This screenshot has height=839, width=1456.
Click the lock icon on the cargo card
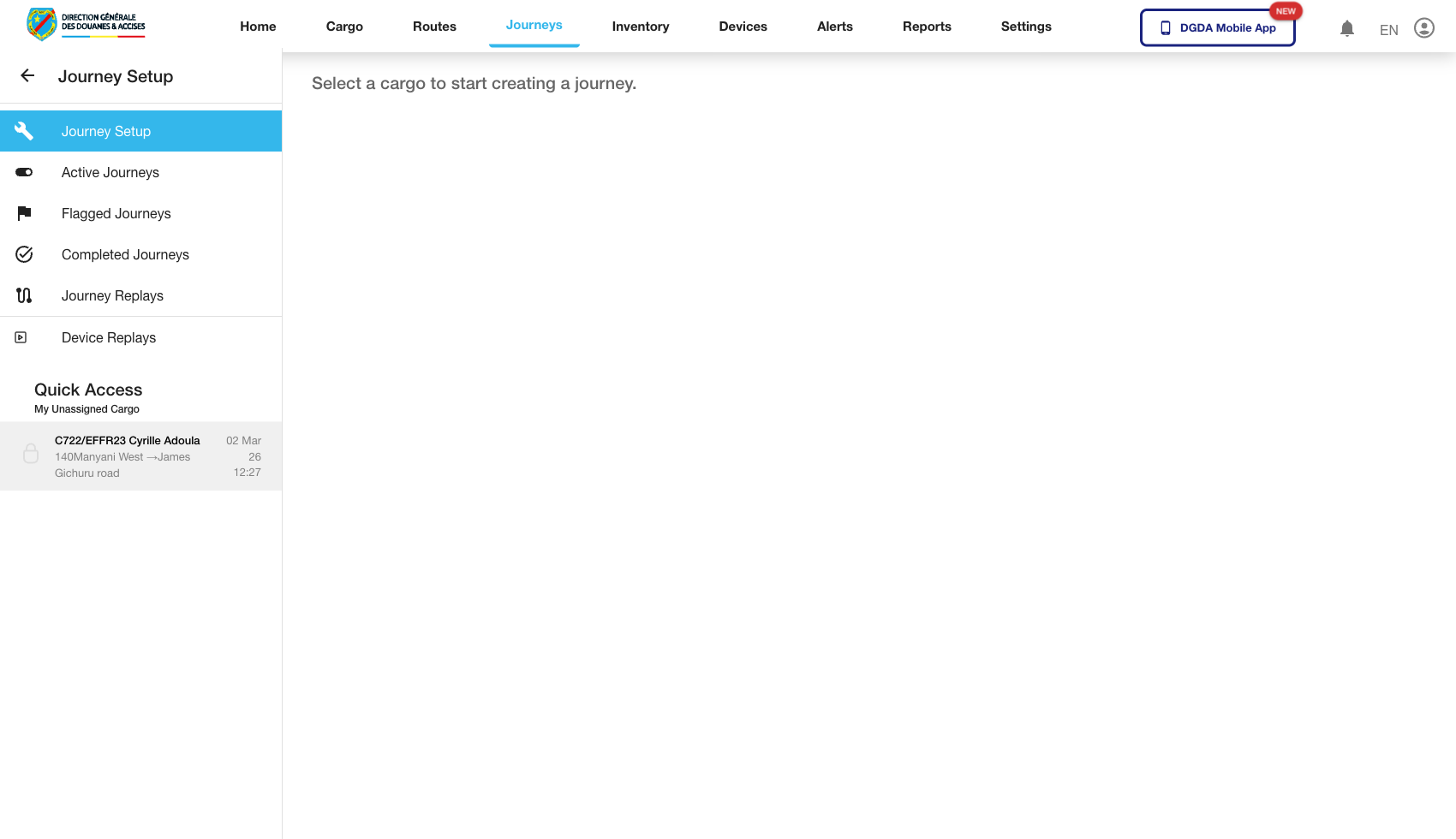tap(31, 454)
